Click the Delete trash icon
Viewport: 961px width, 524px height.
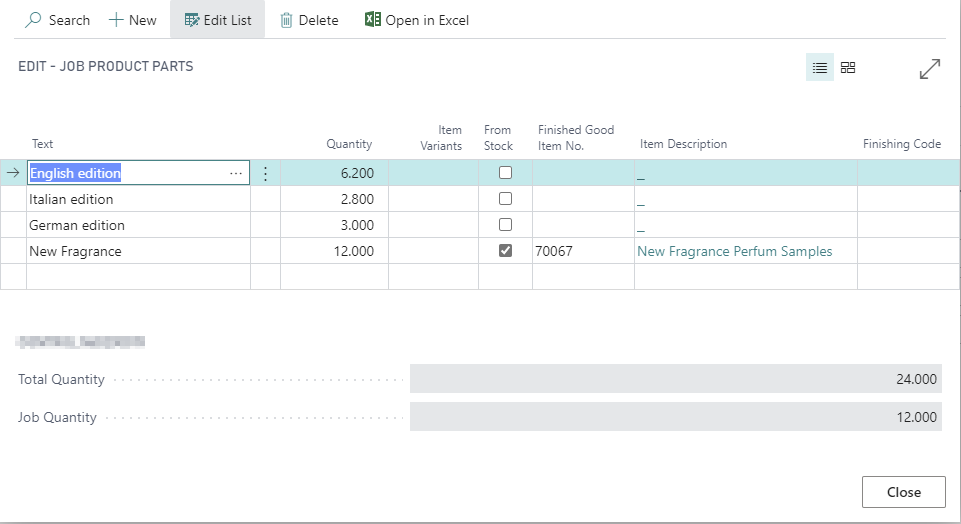286,20
